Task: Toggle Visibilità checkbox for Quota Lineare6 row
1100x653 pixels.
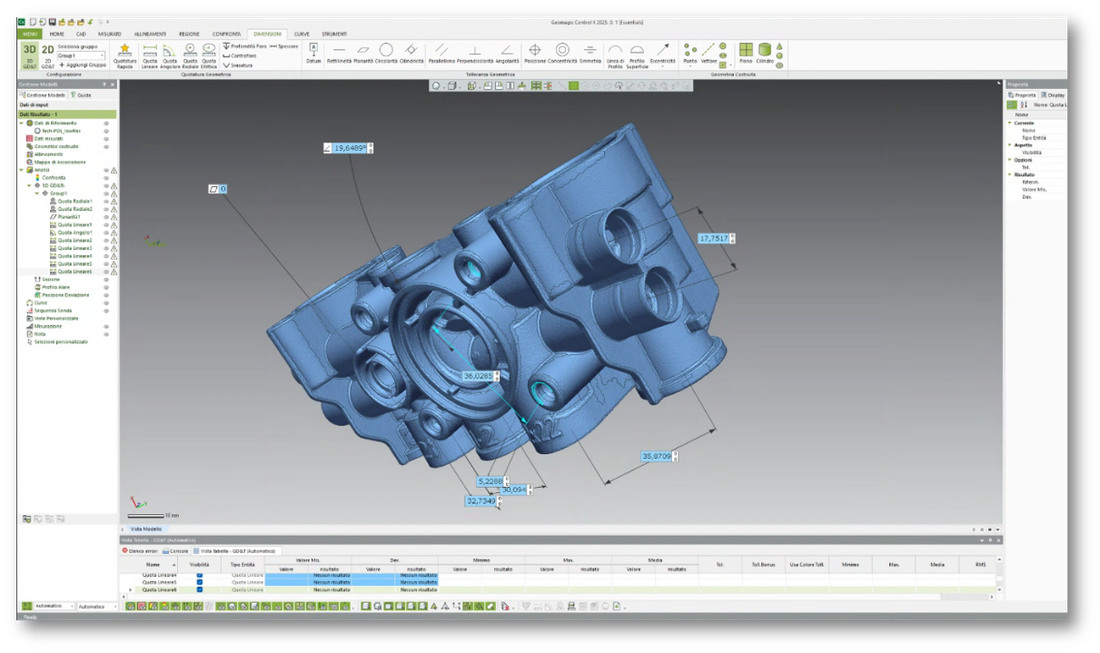Action: coord(200,589)
